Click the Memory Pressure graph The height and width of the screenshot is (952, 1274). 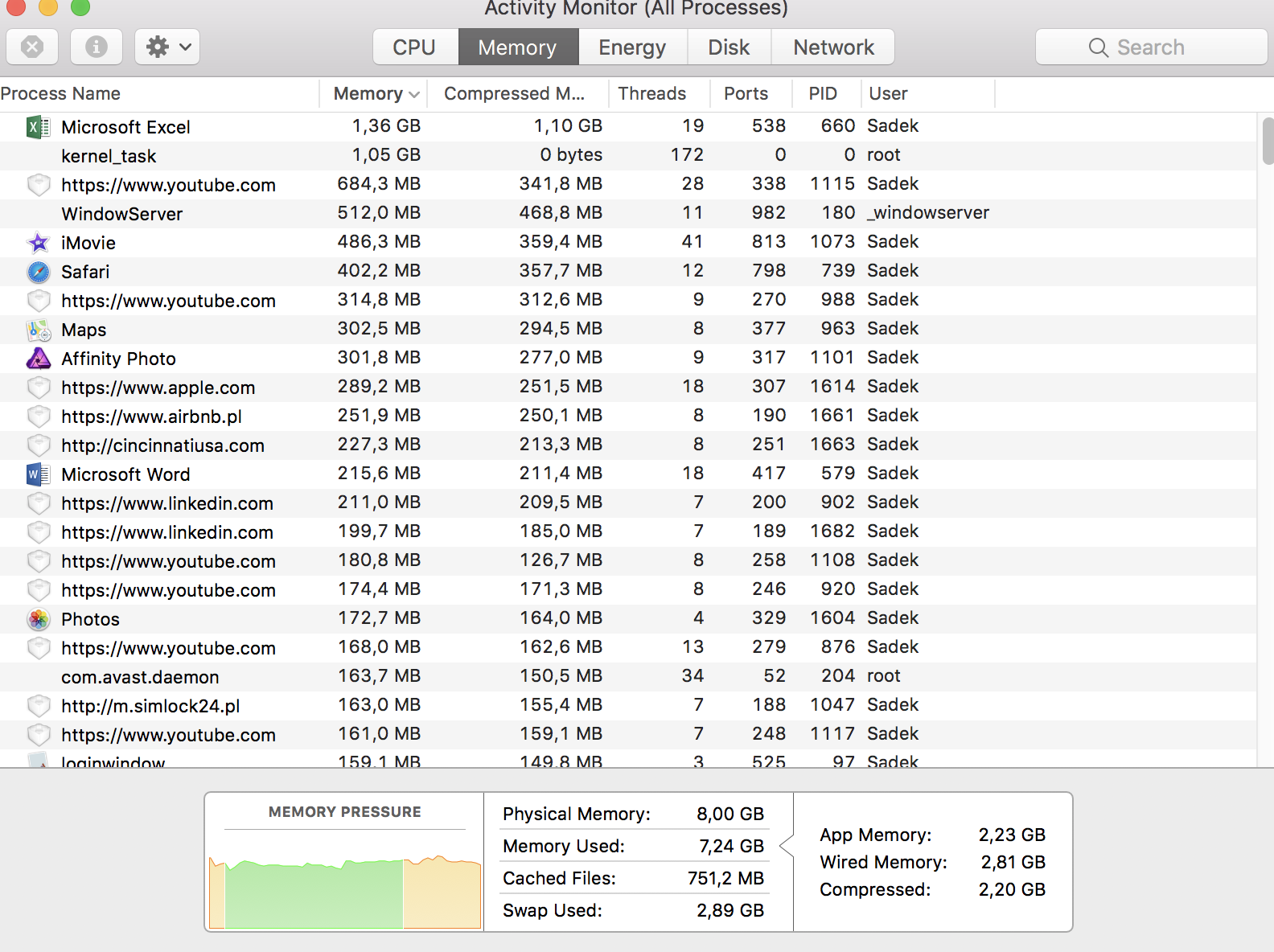[x=345, y=891]
